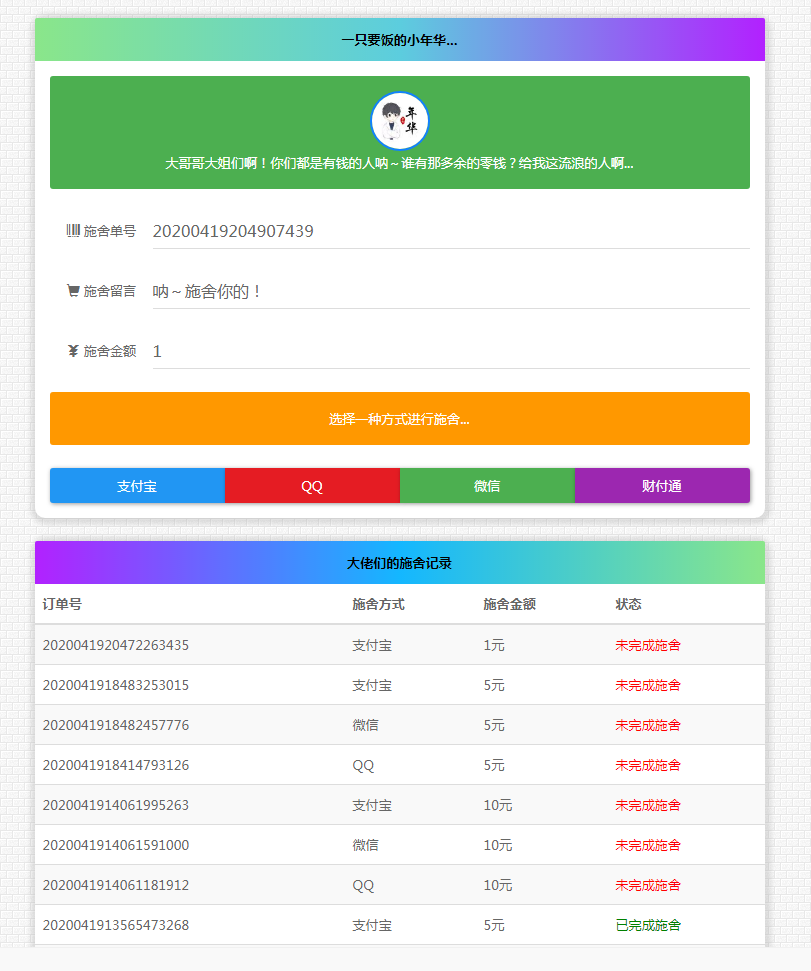Select 支付宝 as payment method

click(x=137, y=485)
